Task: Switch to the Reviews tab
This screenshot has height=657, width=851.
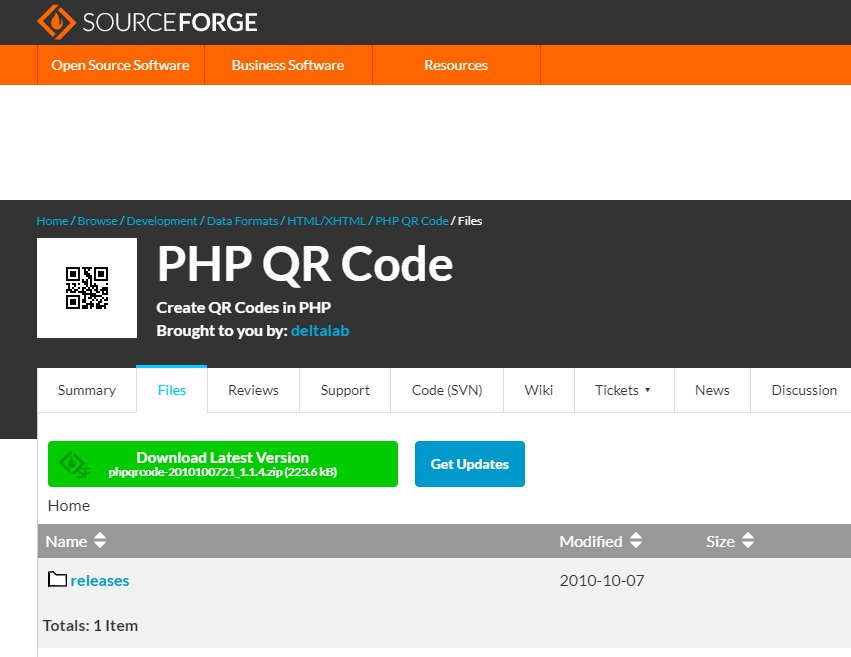Action: click(x=253, y=390)
